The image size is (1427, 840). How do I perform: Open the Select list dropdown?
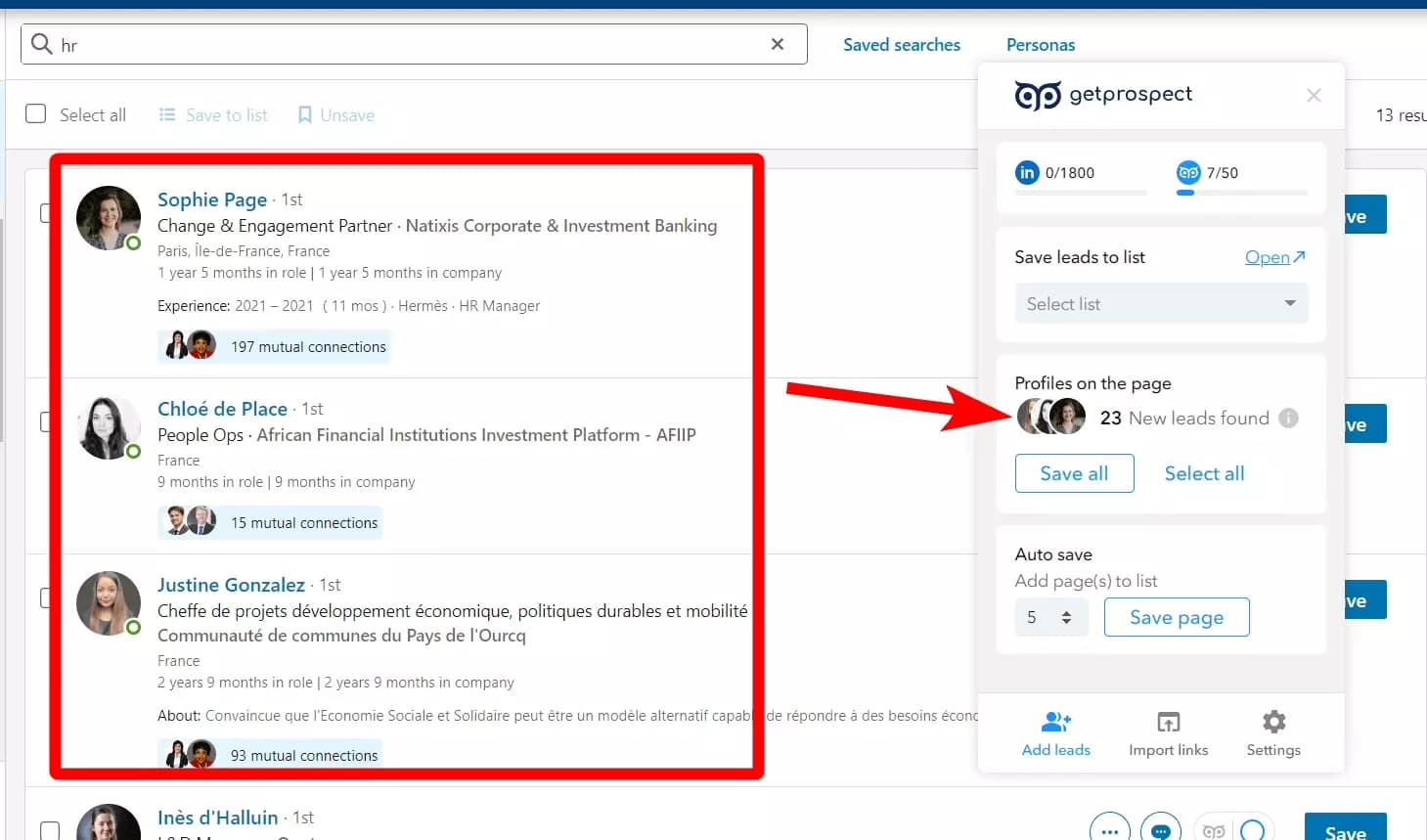[x=1160, y=303]
